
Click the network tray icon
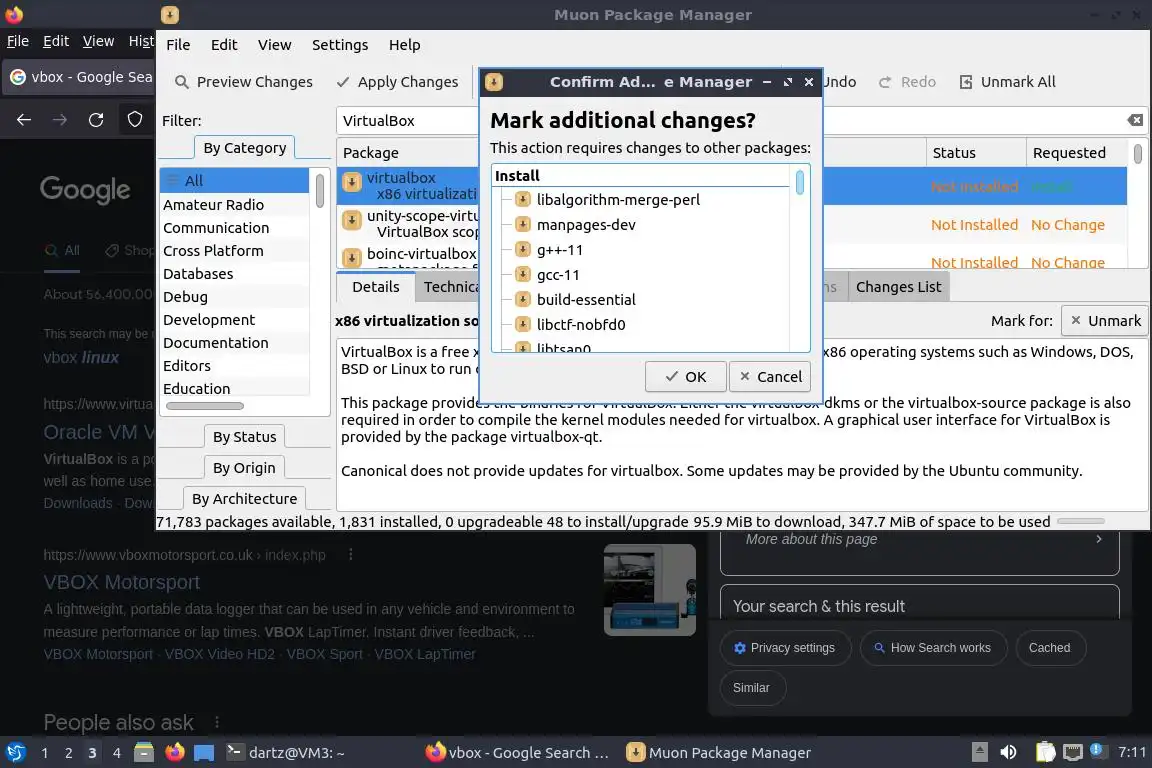coord(1073,752)
